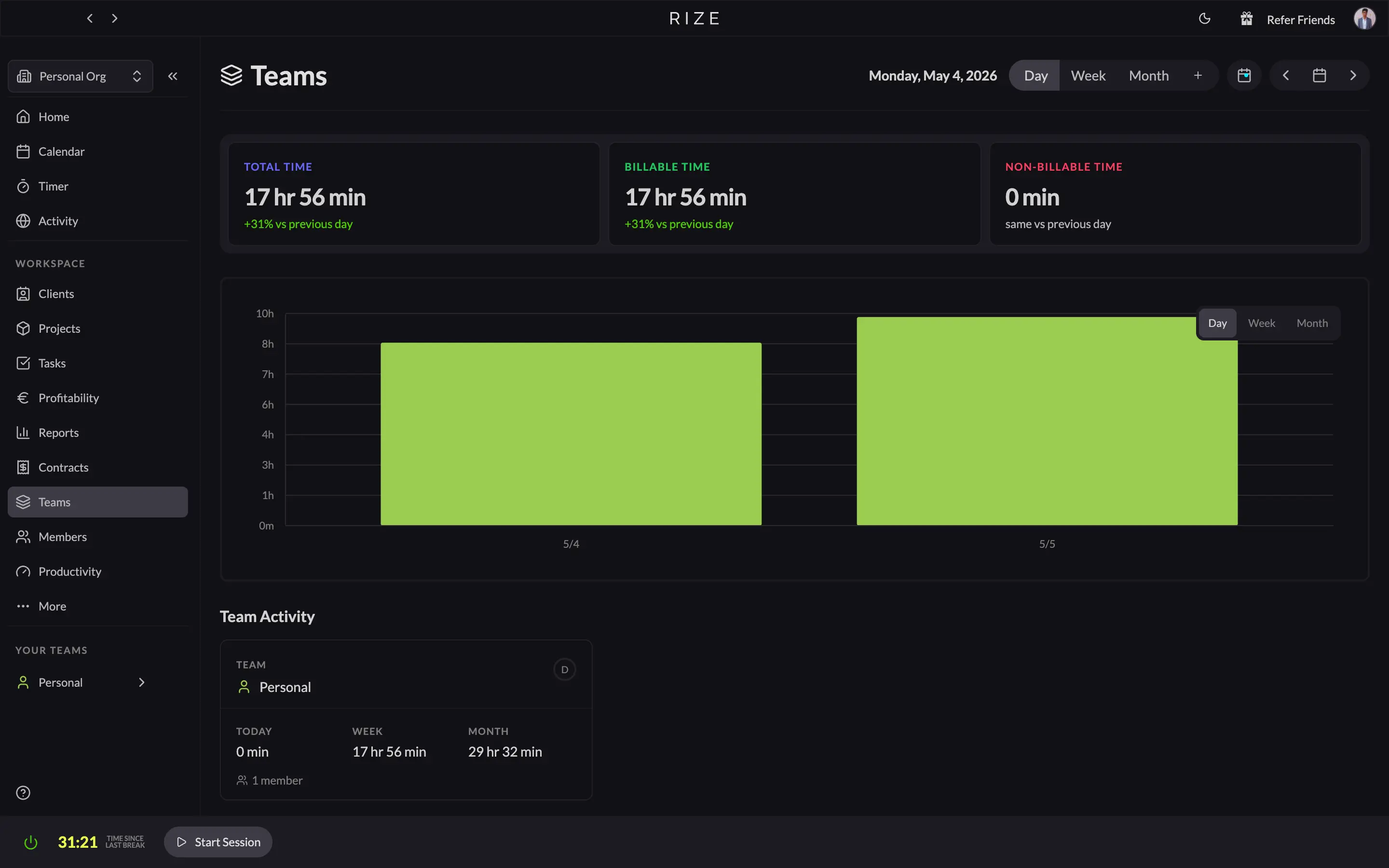This screenshot has height=868, width=1389.
Task: Click the 31:21 time since last break
Action: point(78,842)
